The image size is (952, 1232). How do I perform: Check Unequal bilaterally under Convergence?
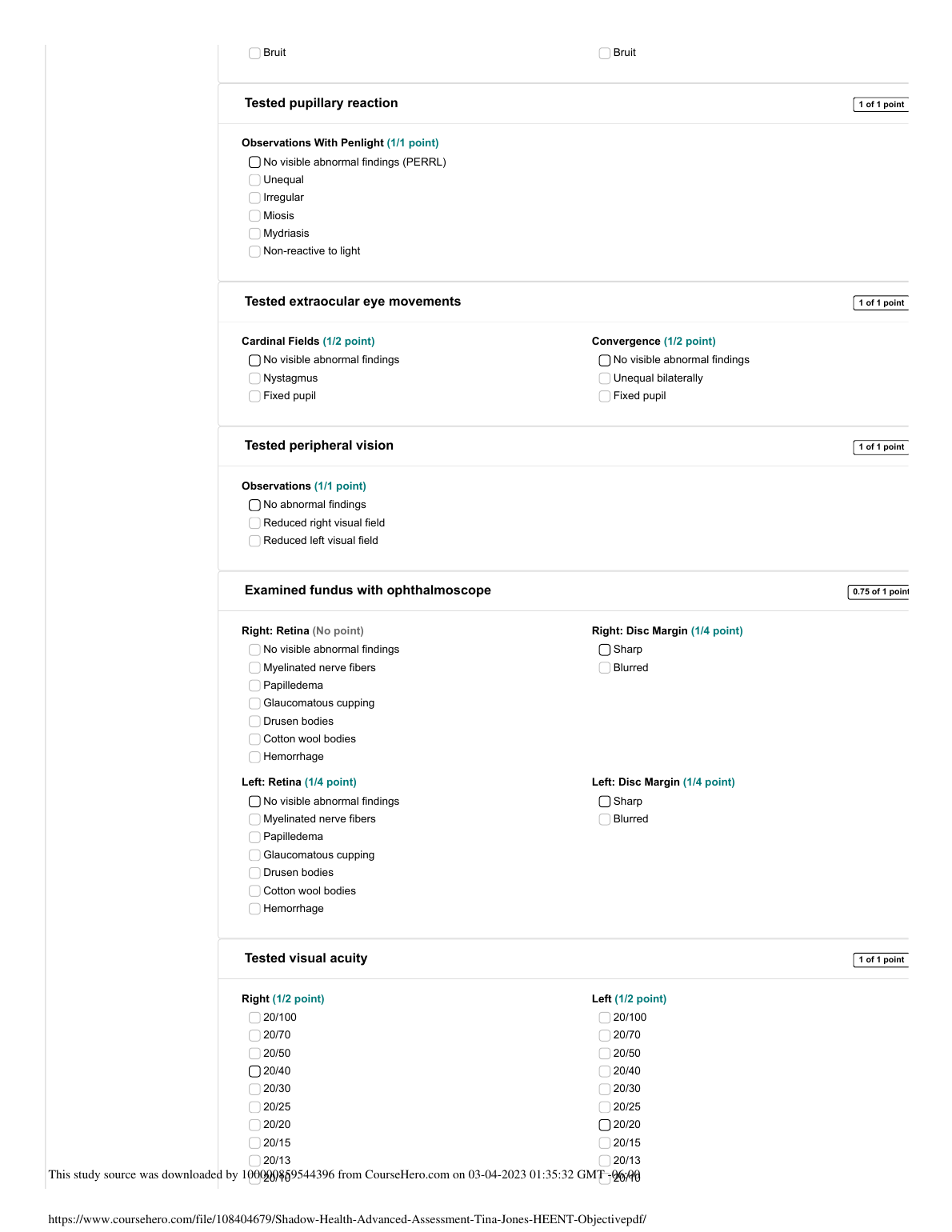[605, 378]
